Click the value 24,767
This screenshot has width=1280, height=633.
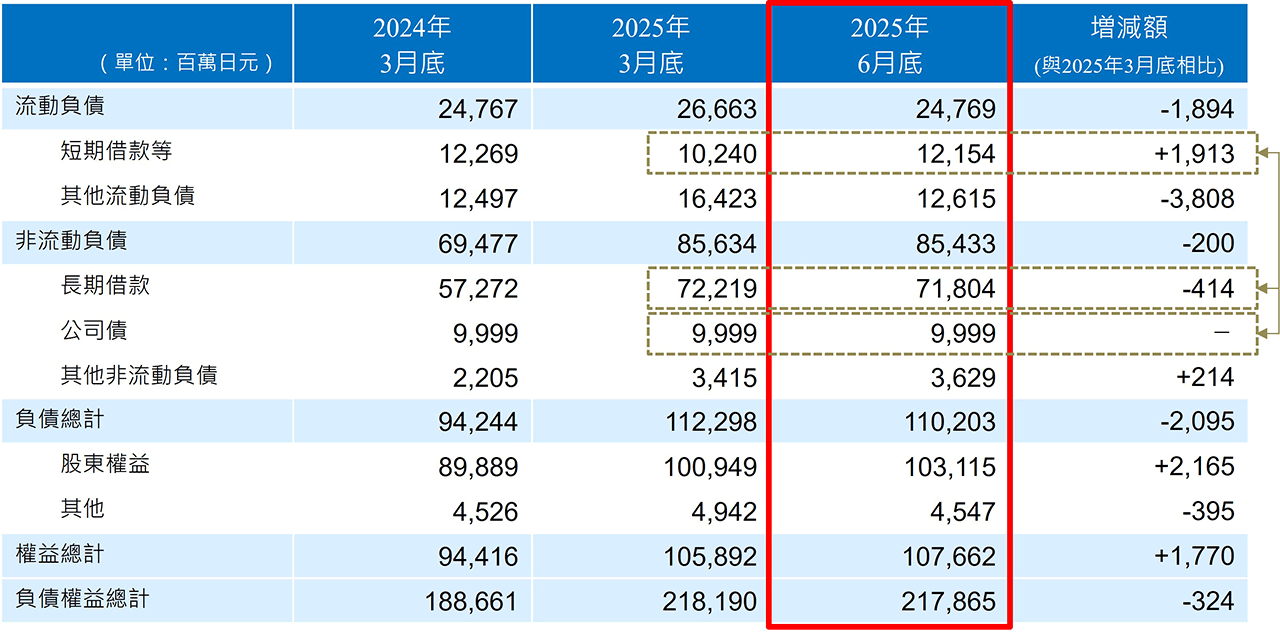[478, 109]
